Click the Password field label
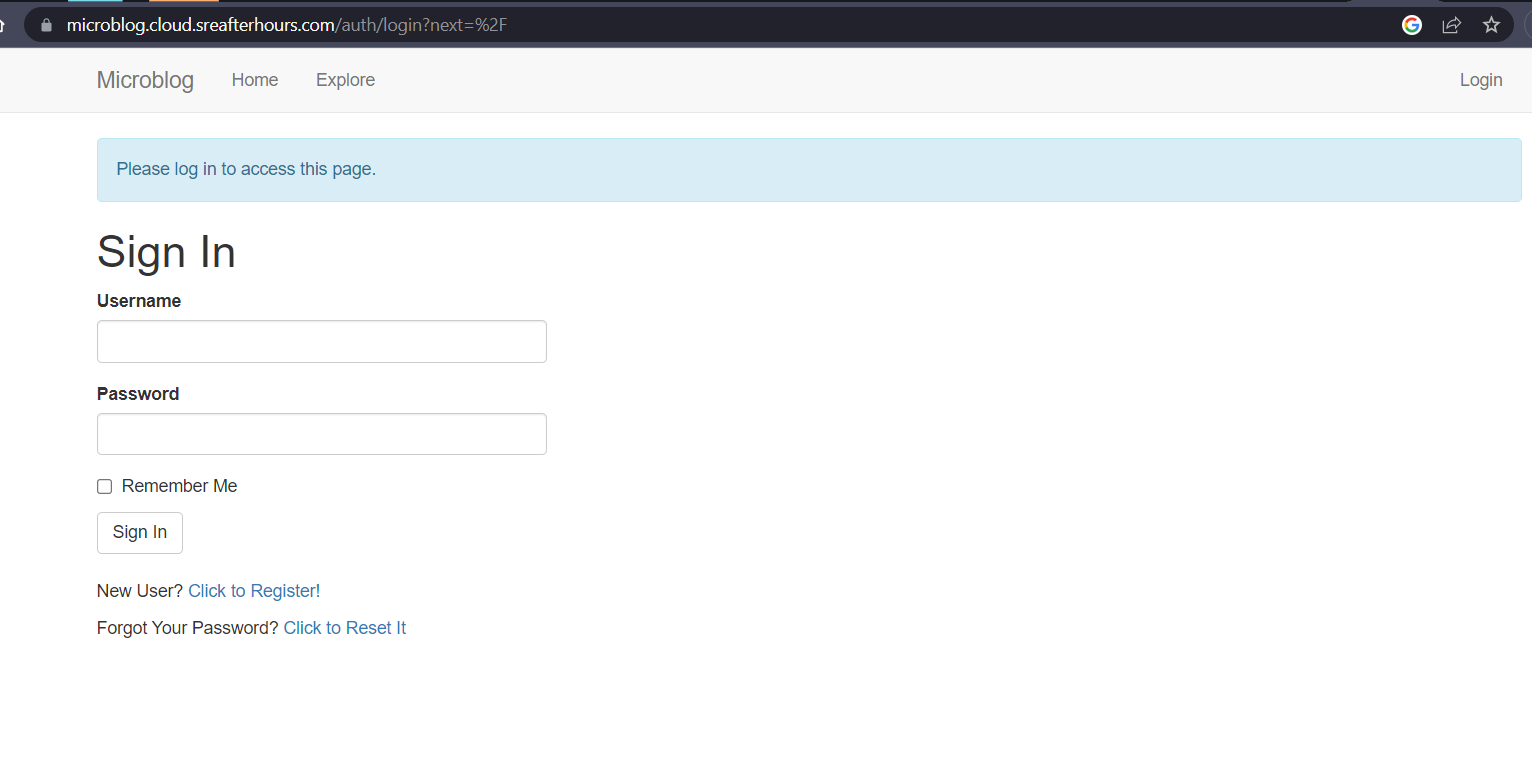This screenshot has height=757, width=1532. point(138,394)
